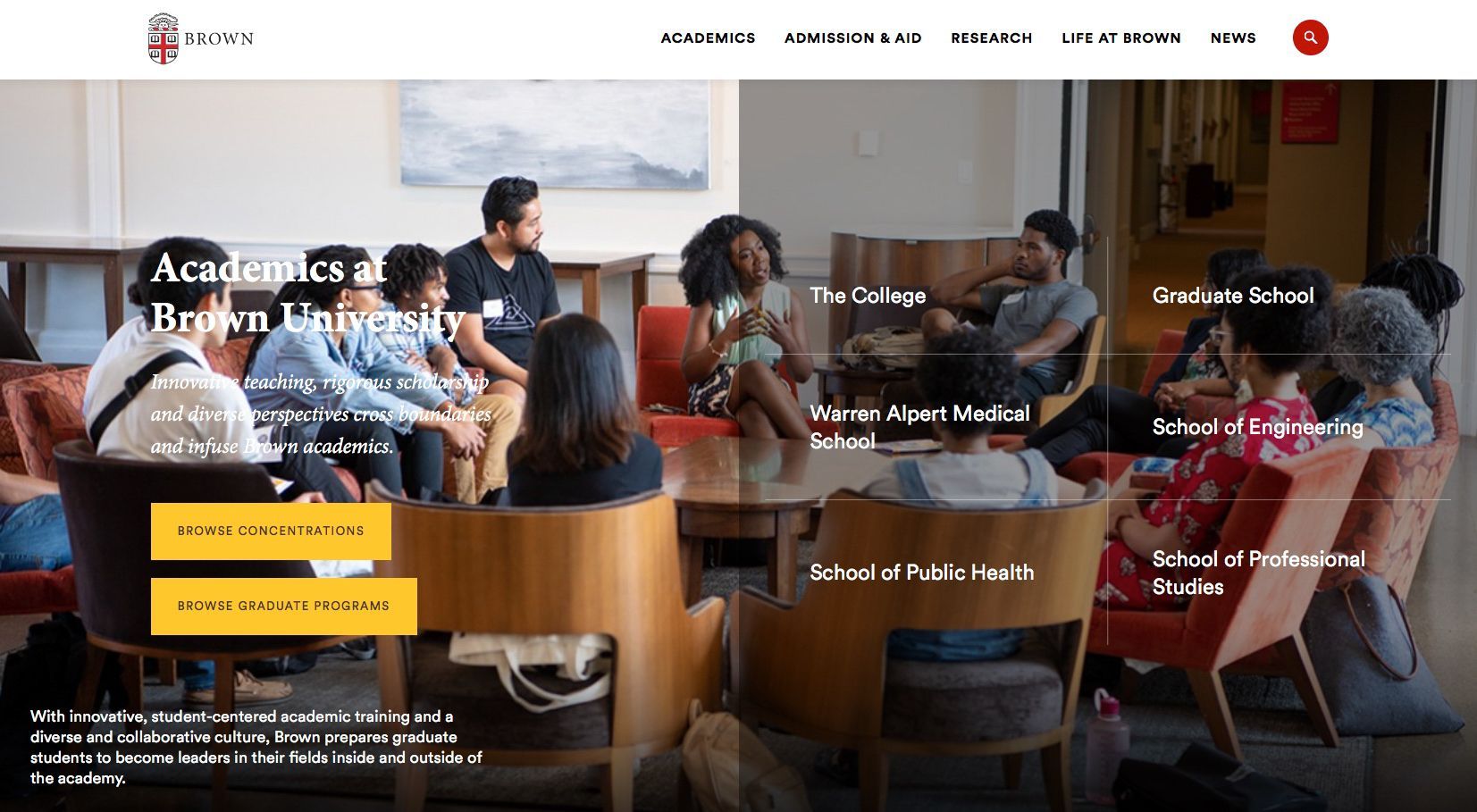This screenshot has width=1477, height=812.
Task: Open the Admission & Aid menu
Action: tap(852, 38)
